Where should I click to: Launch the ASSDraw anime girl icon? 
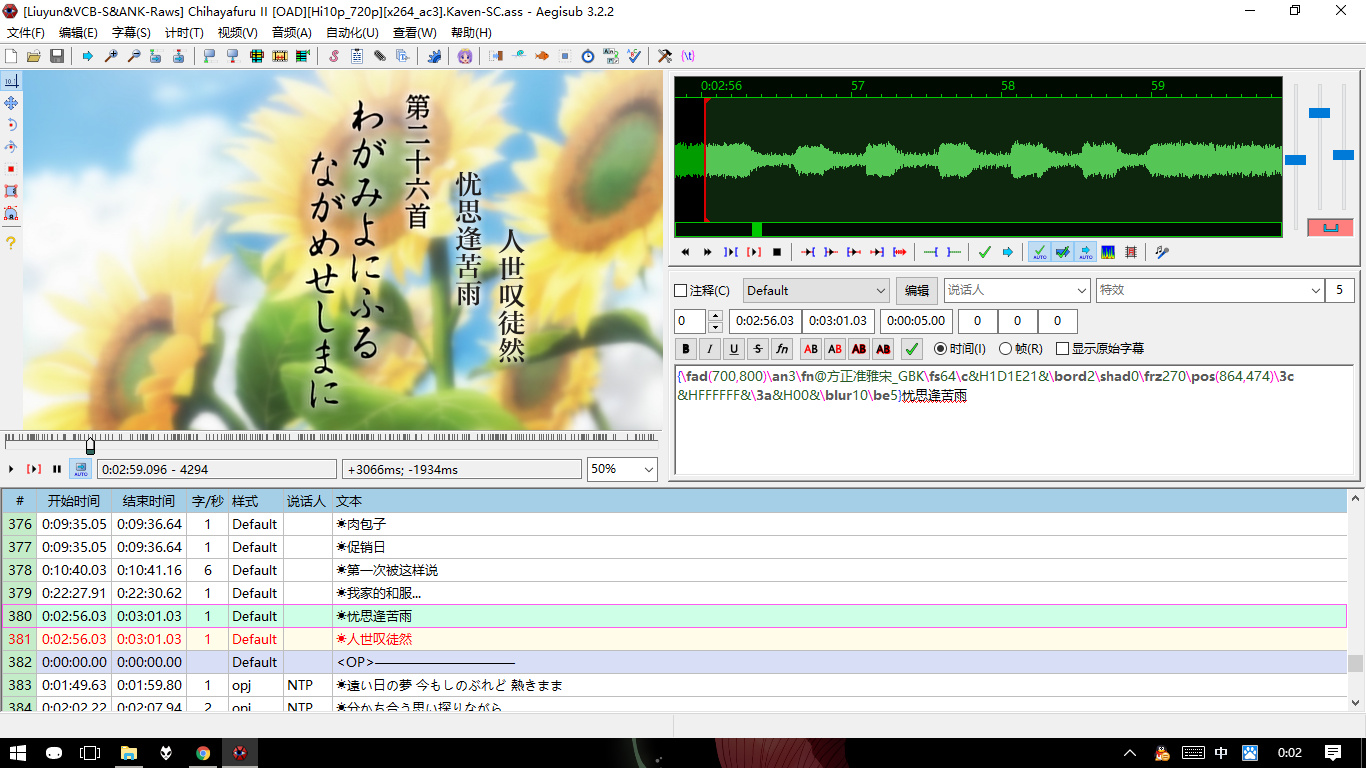pyautogui.click(x=465, y=56)
